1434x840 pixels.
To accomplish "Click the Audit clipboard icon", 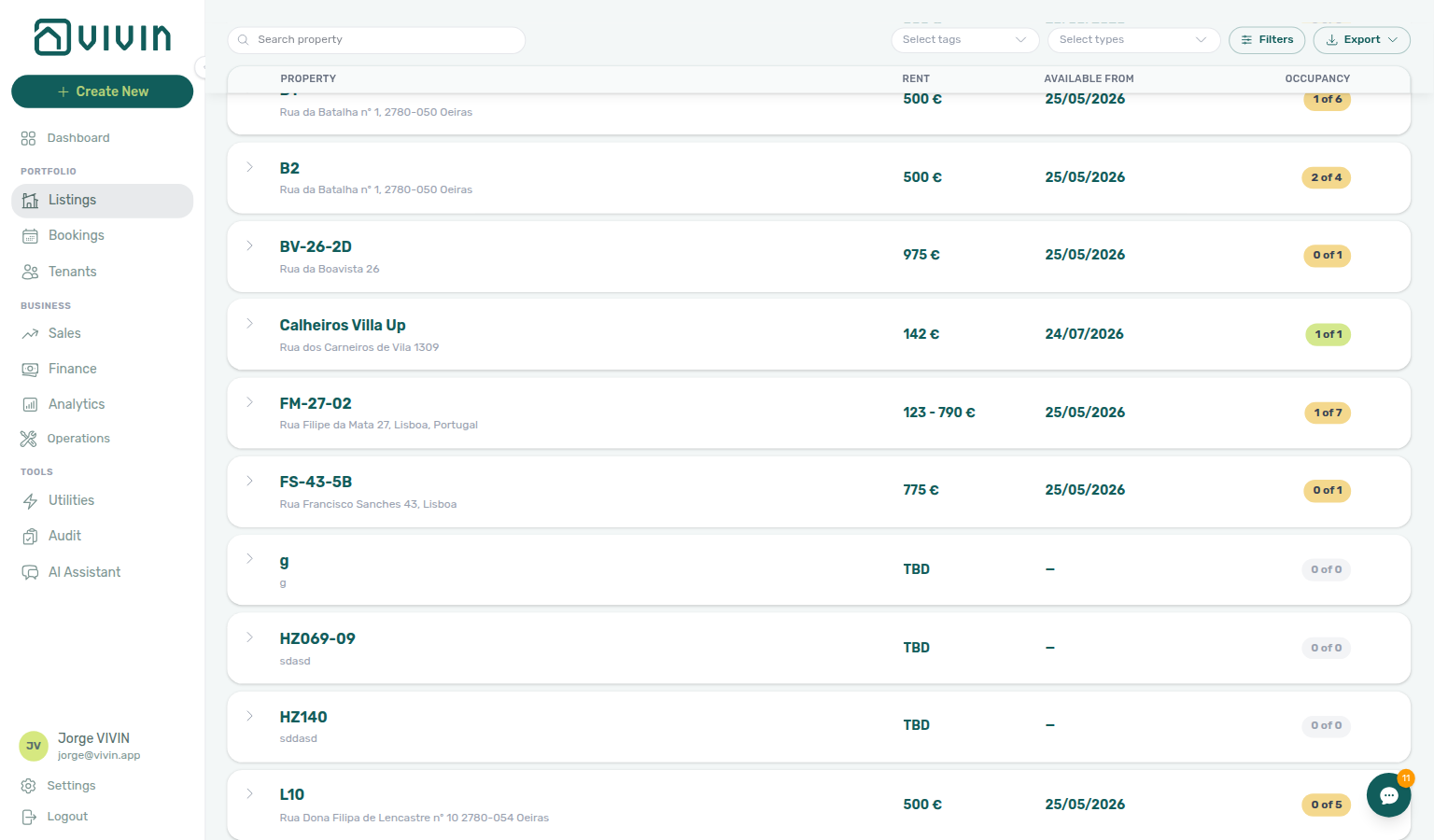I will pyautogui.click(x=30, y=536).
